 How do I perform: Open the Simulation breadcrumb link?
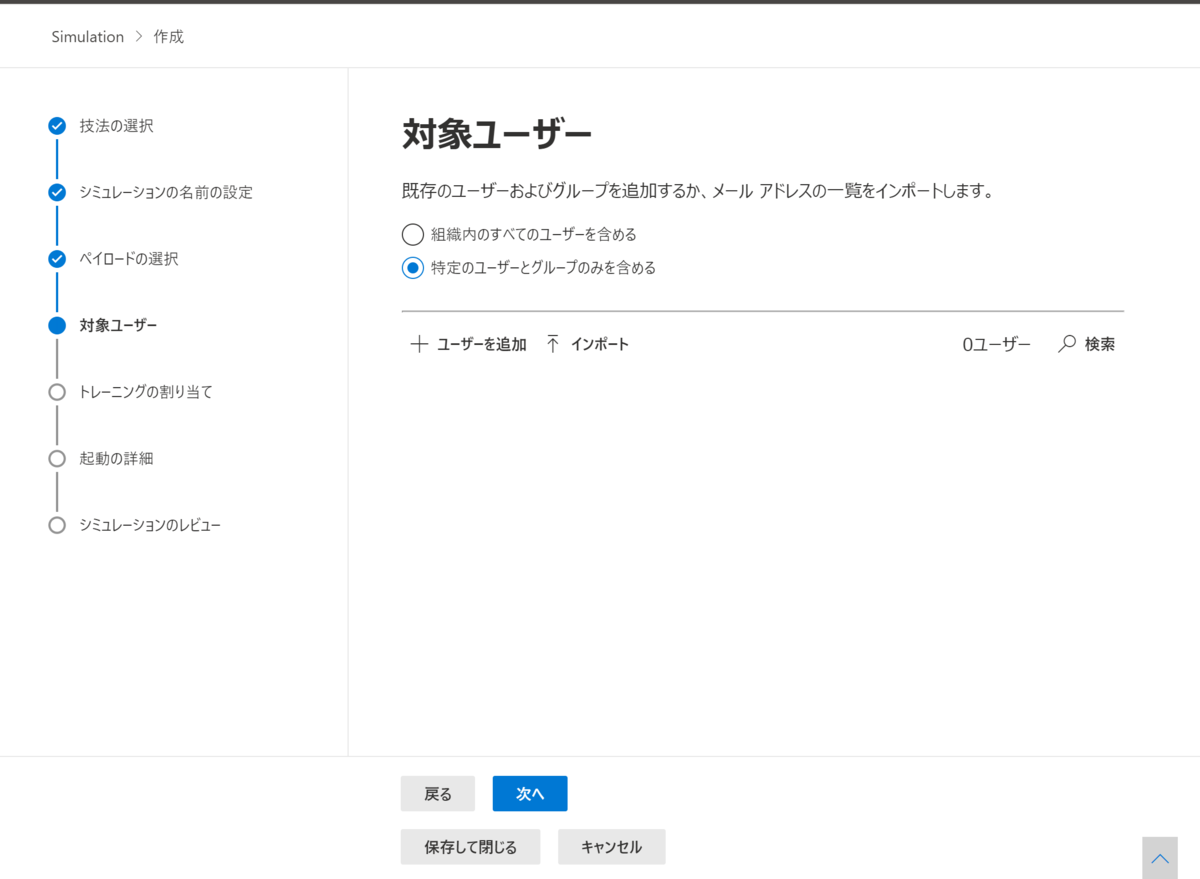(x=87, y=36)
